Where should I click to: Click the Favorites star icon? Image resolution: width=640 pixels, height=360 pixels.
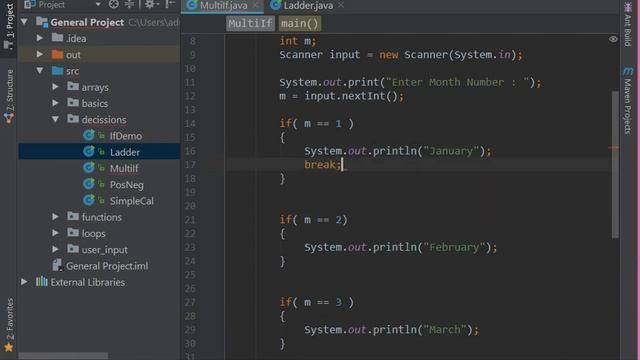[x=9, y=347]
